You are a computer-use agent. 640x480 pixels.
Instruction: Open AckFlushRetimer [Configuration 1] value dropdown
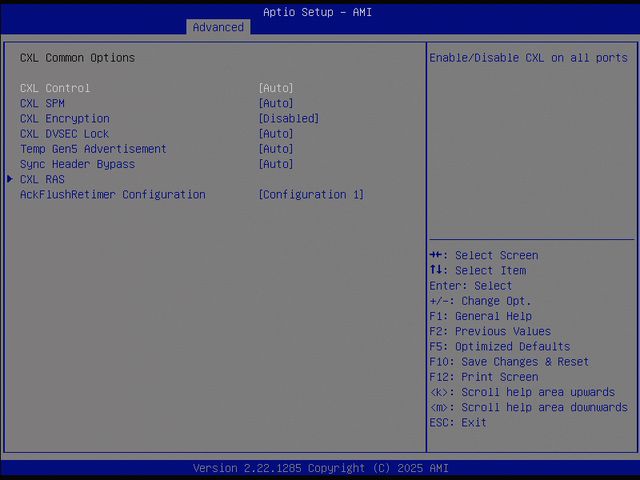(x=311, y=194)
